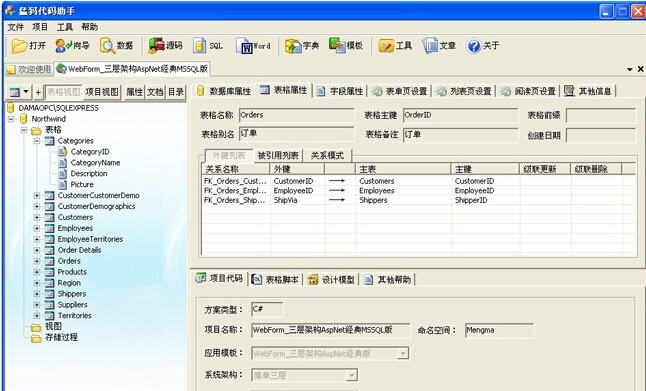Viewport: 646px width, 391px height.
Task: Switch to the 表格脚本 tab
Action: point(276,280)
